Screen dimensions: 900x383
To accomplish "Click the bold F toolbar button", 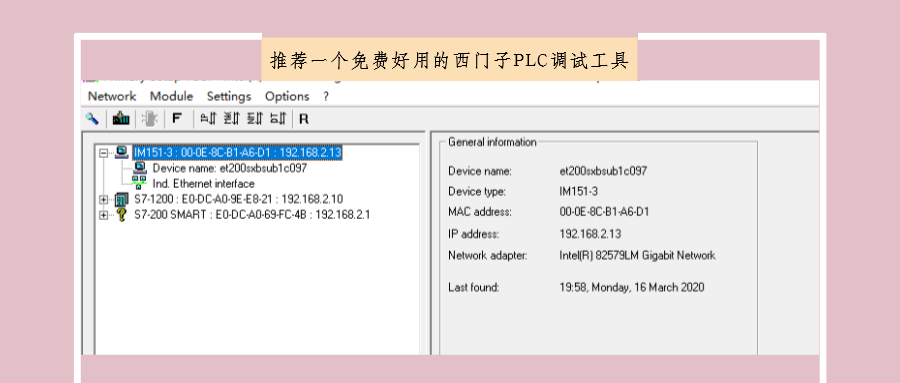I will tap(177, 119).
